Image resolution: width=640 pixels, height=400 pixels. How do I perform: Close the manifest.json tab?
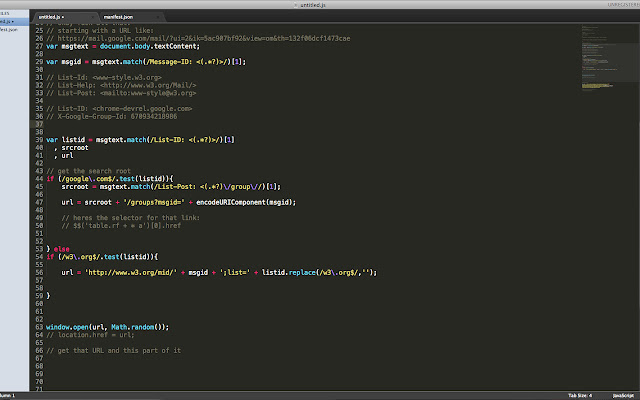click(x=158, y=17)
